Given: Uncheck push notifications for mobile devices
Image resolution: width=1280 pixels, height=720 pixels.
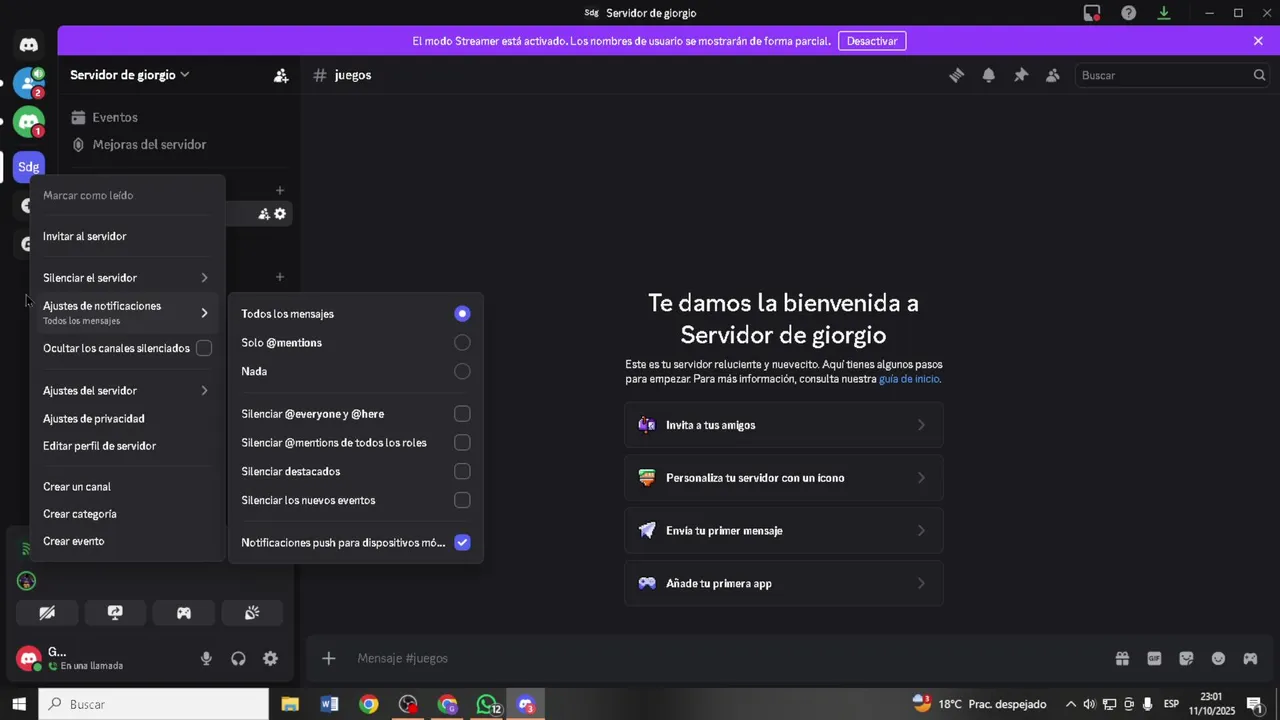Looking at the screenshot, I should point(462,542).
